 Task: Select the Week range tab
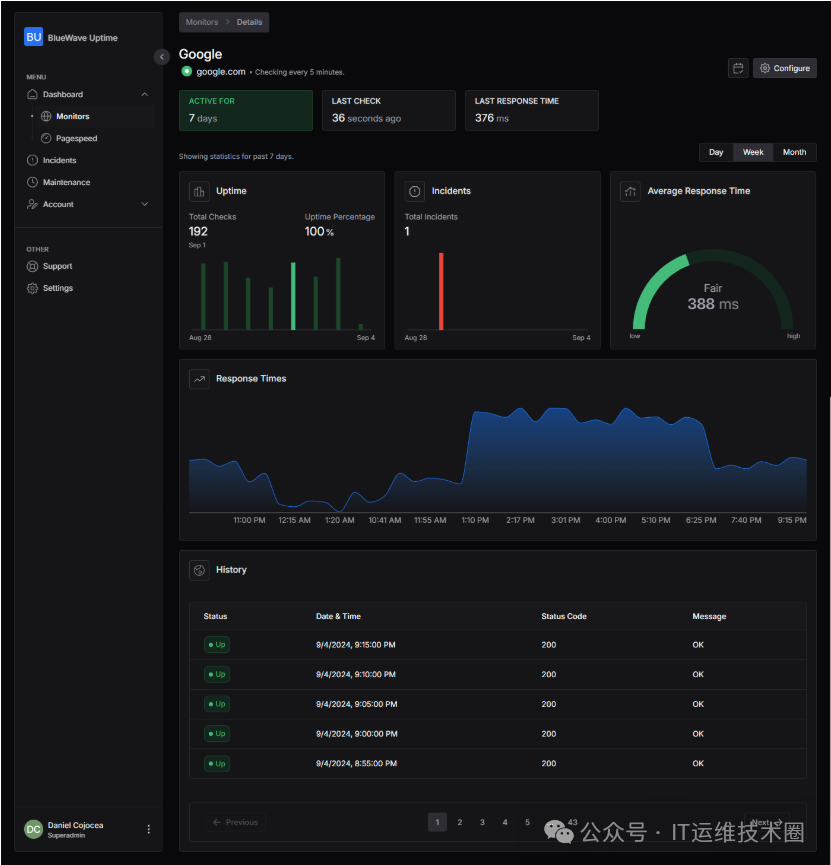point(753,152)
